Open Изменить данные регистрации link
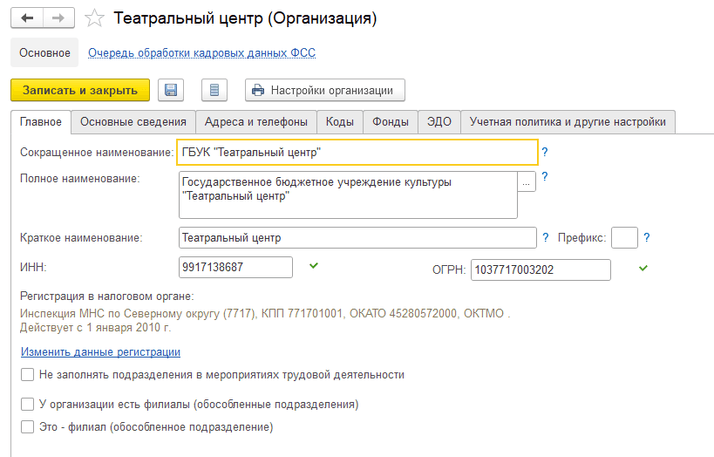 tap(100, 352)
